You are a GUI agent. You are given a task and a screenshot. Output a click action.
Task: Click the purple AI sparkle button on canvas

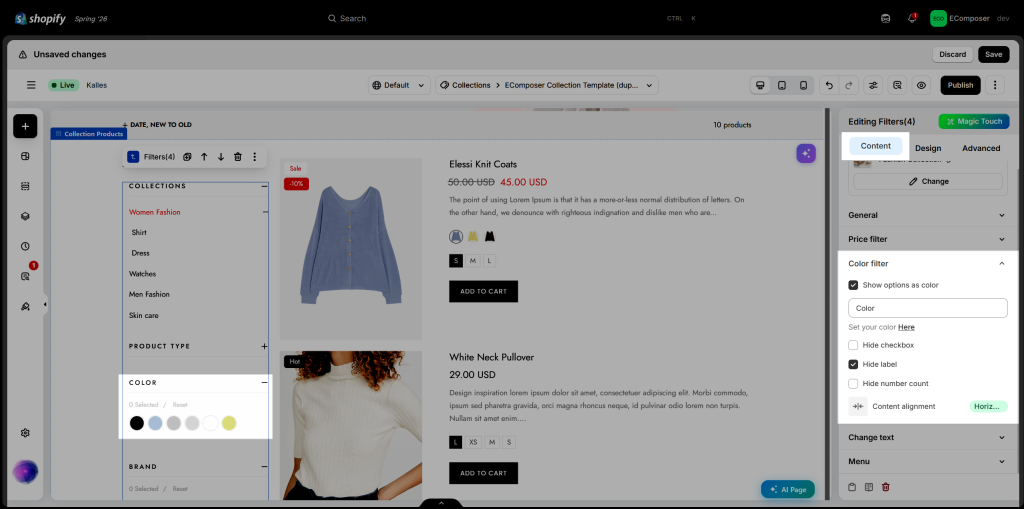point(806,154)
